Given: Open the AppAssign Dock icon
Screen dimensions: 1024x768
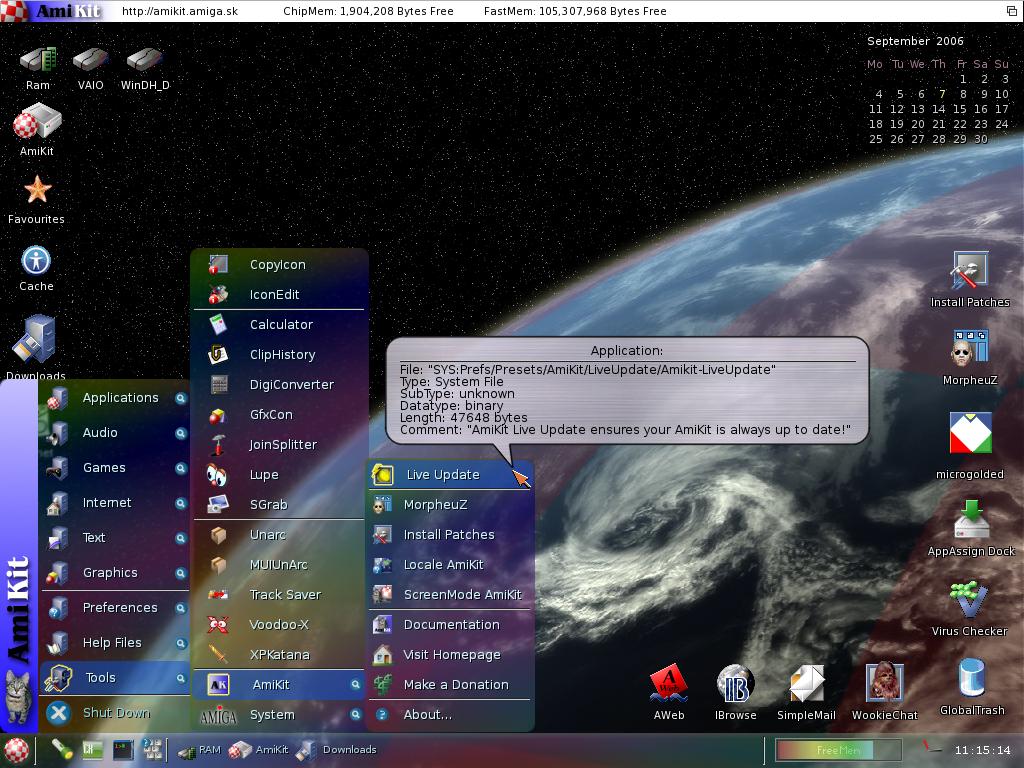Looking at the screenshot, I should (x=971, y=520).
